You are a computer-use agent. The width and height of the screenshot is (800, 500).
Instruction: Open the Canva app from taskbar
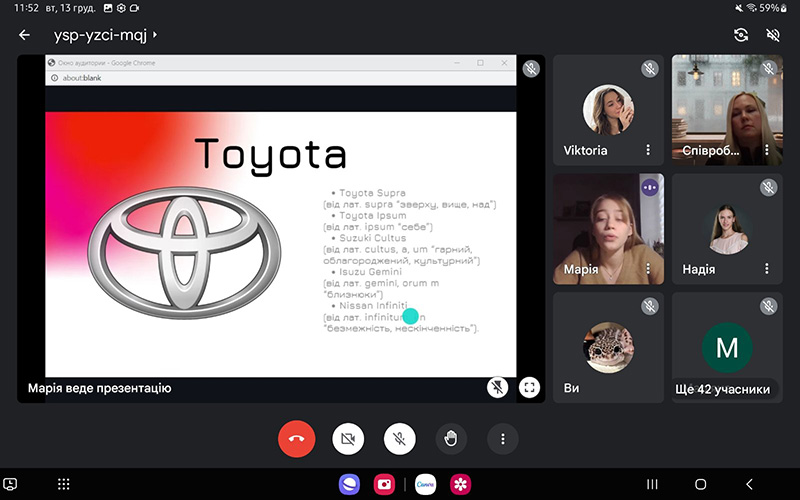tap(426, 484)
